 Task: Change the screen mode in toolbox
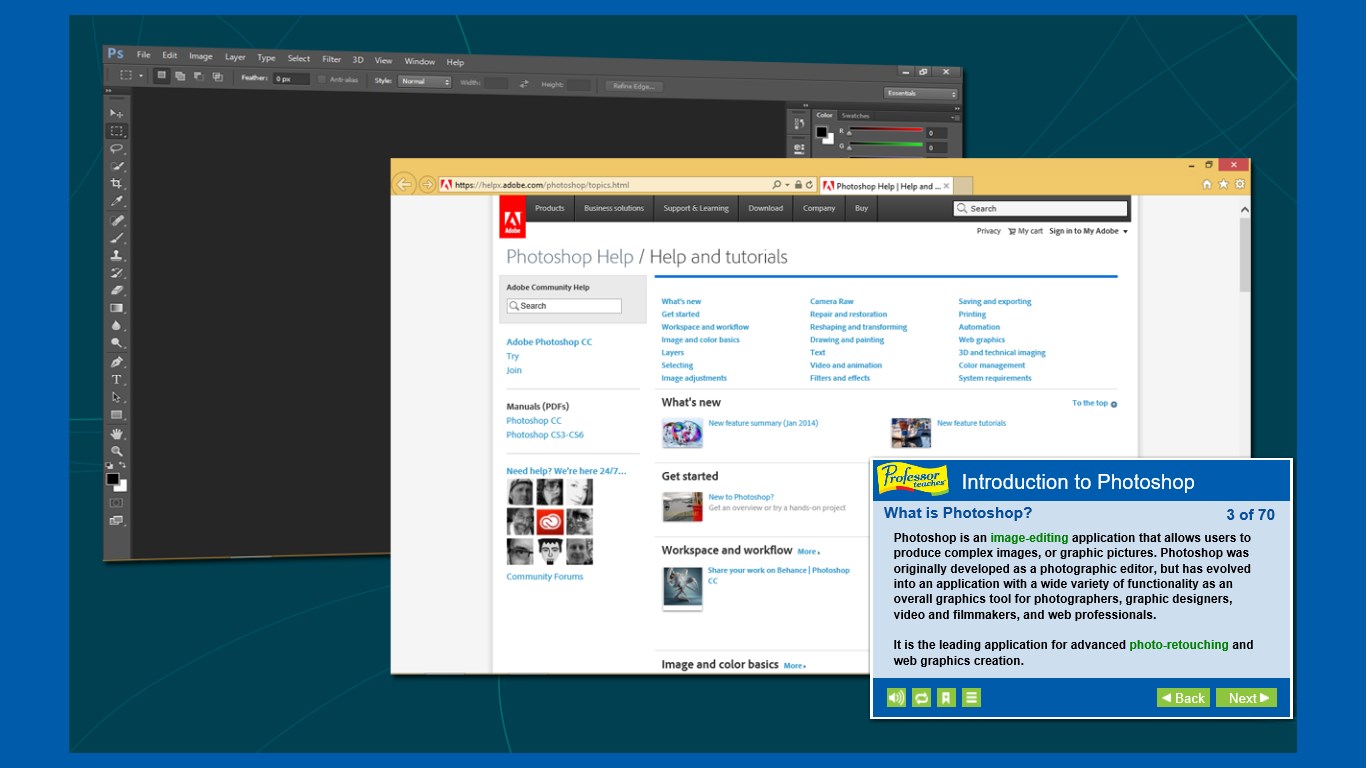click(116, 520)
